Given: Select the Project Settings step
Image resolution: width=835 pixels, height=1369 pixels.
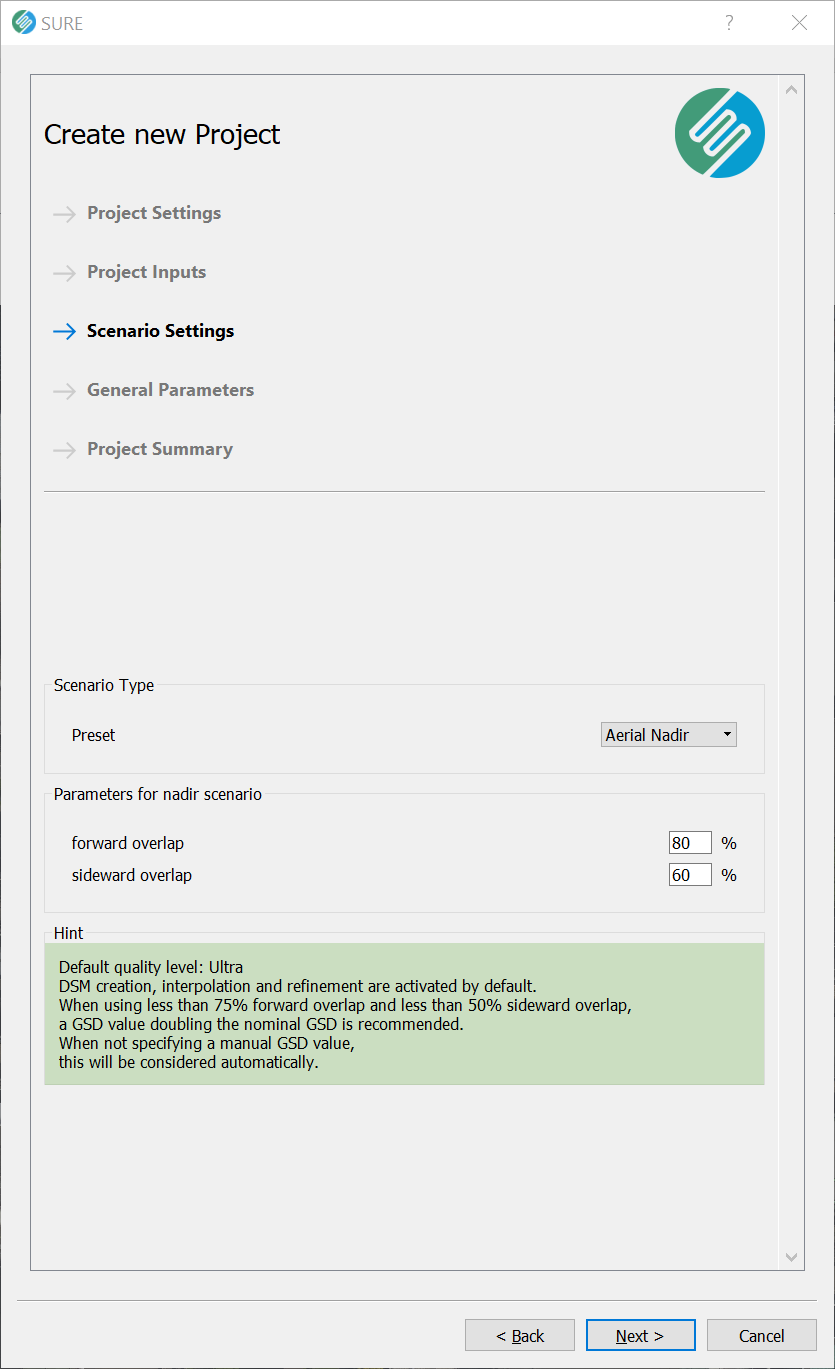Looking at the screenshot, I should click(154, 213).
